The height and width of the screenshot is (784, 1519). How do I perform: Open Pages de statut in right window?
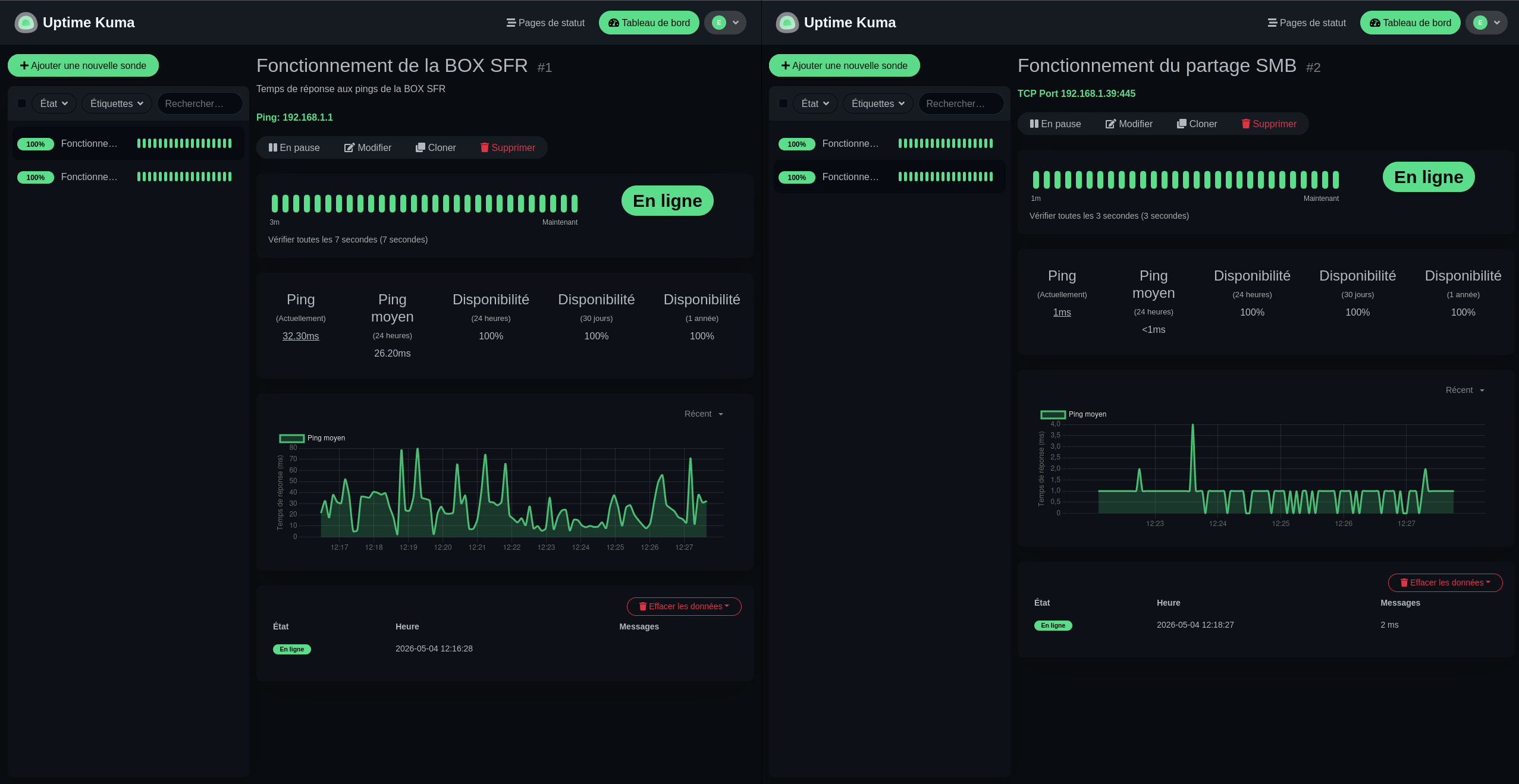click(x=1307, y=23)
